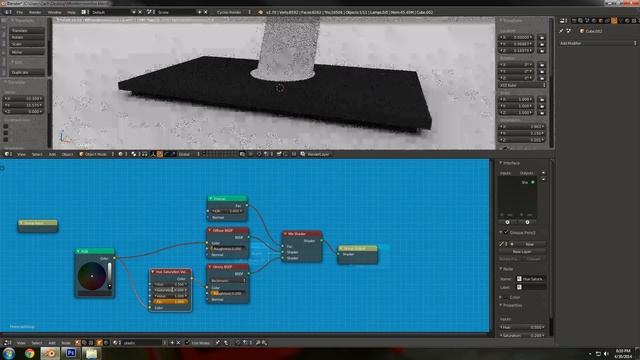Toggle the Location Y lock
640x360 pixels.
[x=542, y=44]
